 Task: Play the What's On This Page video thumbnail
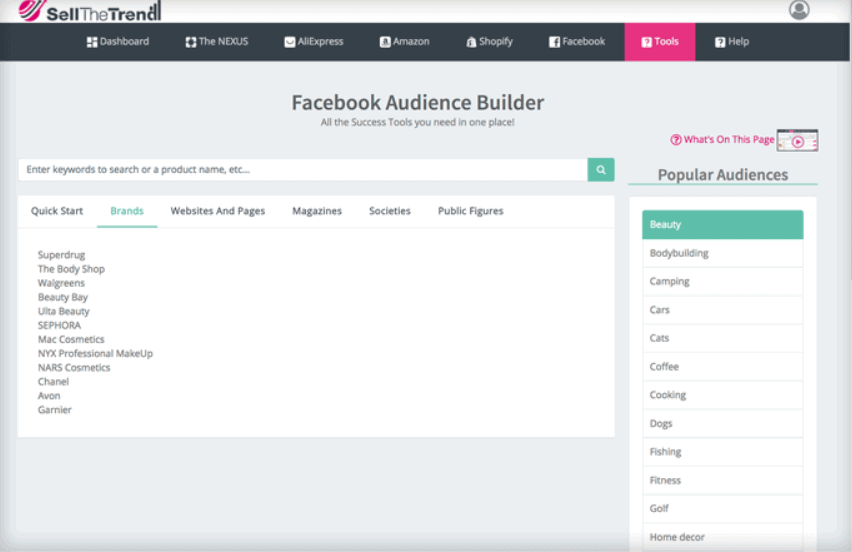click(797, 141)
